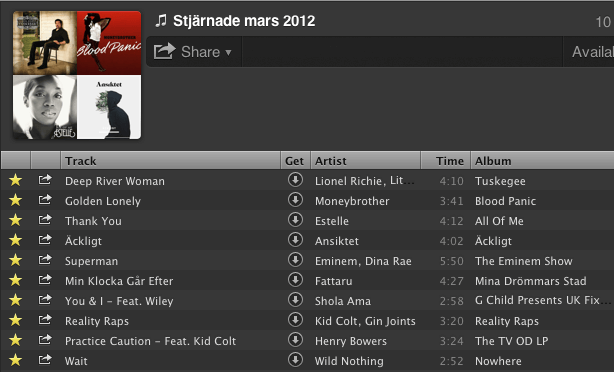Click the Get arrow for Min Klocka Går Efter

tap(295, 280)
